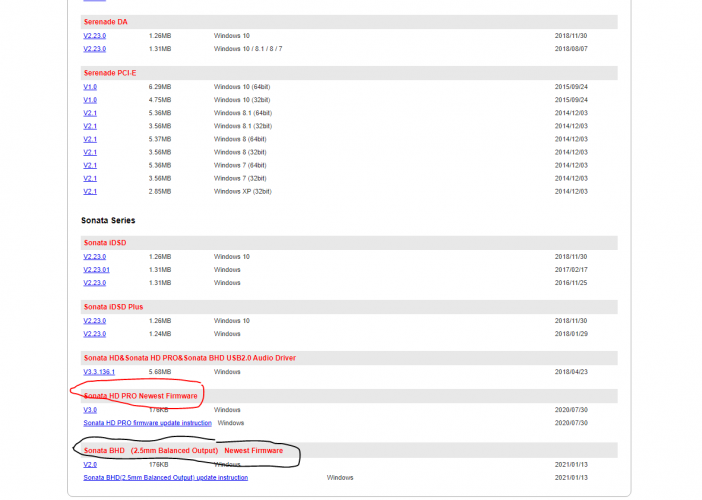
Task: Select V2.1 link for Windows 7 (64bit)
Action: 90,165
